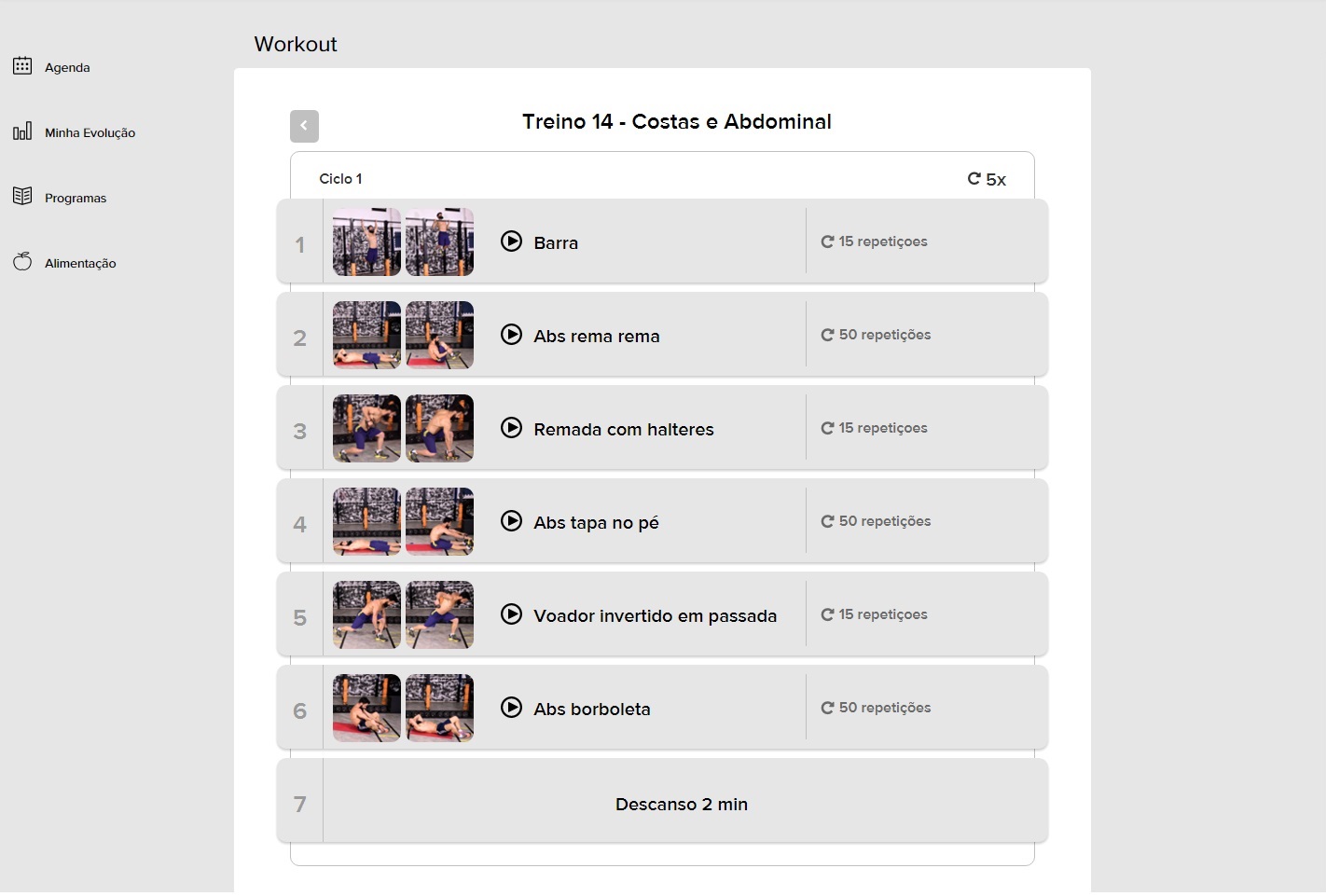
Task: Play the Abs tapa no pé video
Action: tap(511, 521)
